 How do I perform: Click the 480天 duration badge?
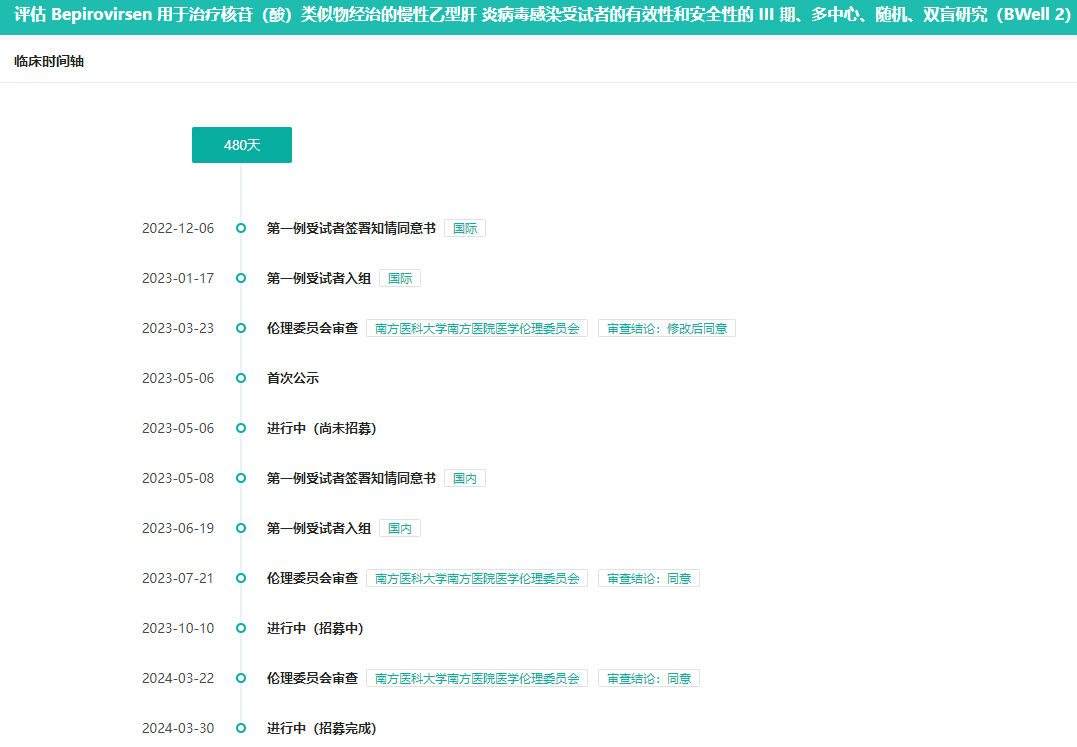pos(242,145)
